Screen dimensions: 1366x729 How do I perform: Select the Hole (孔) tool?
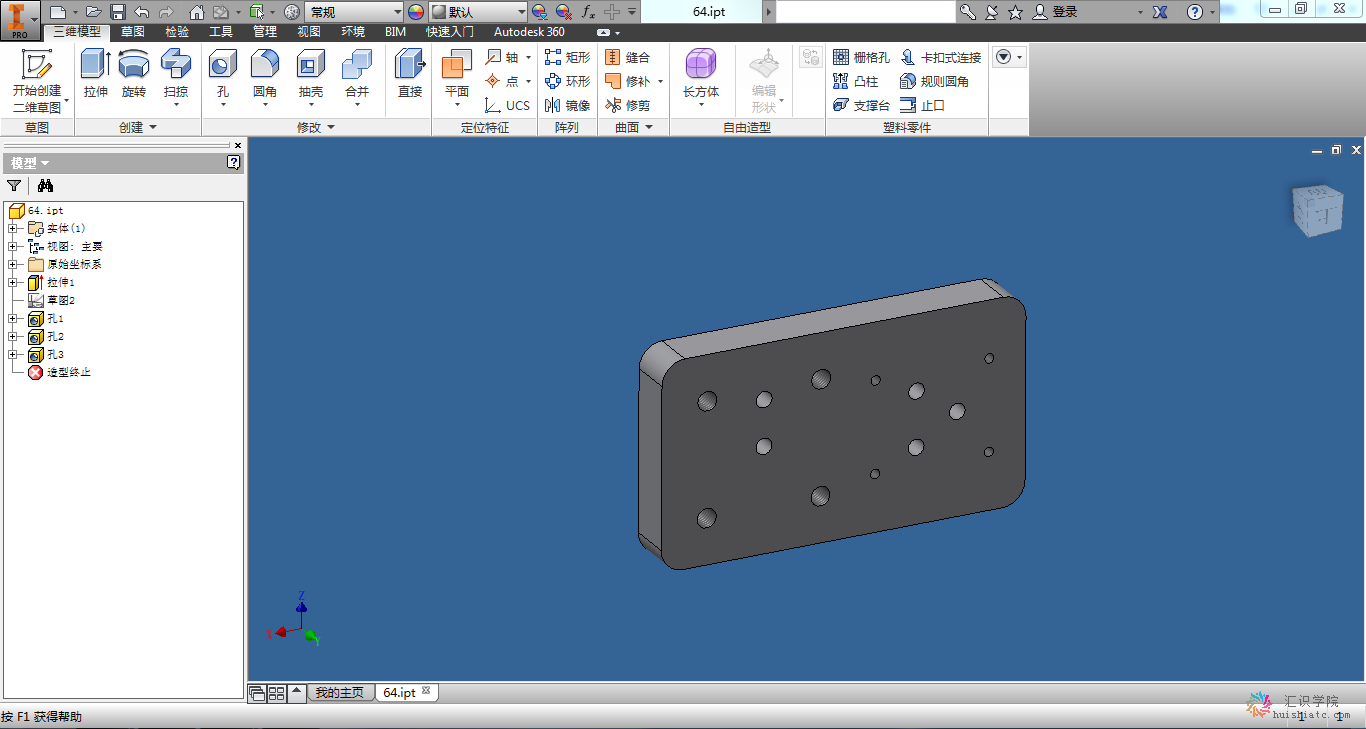pos(222,77)
